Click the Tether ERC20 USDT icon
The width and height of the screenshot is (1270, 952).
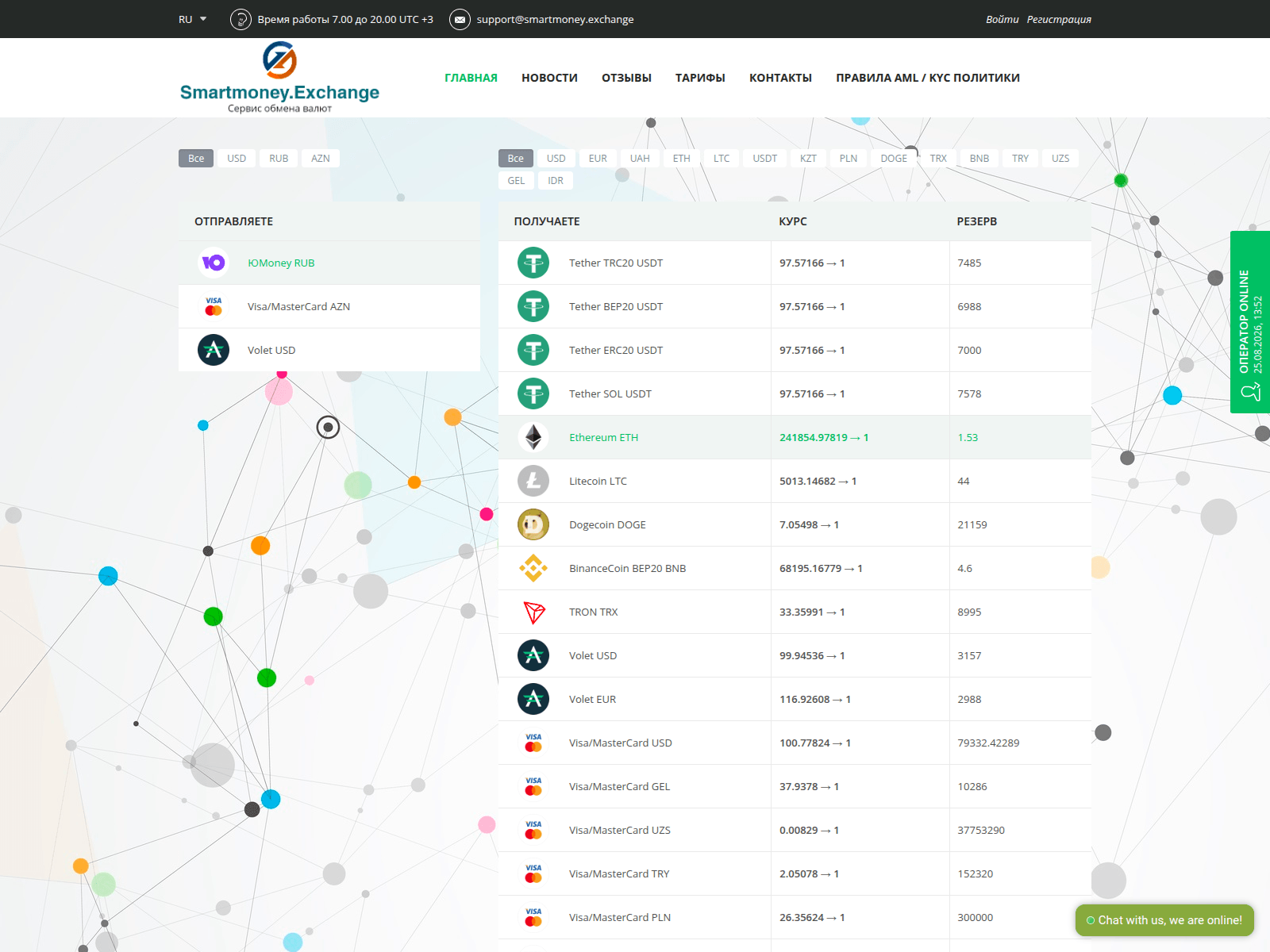pos(533,350)
